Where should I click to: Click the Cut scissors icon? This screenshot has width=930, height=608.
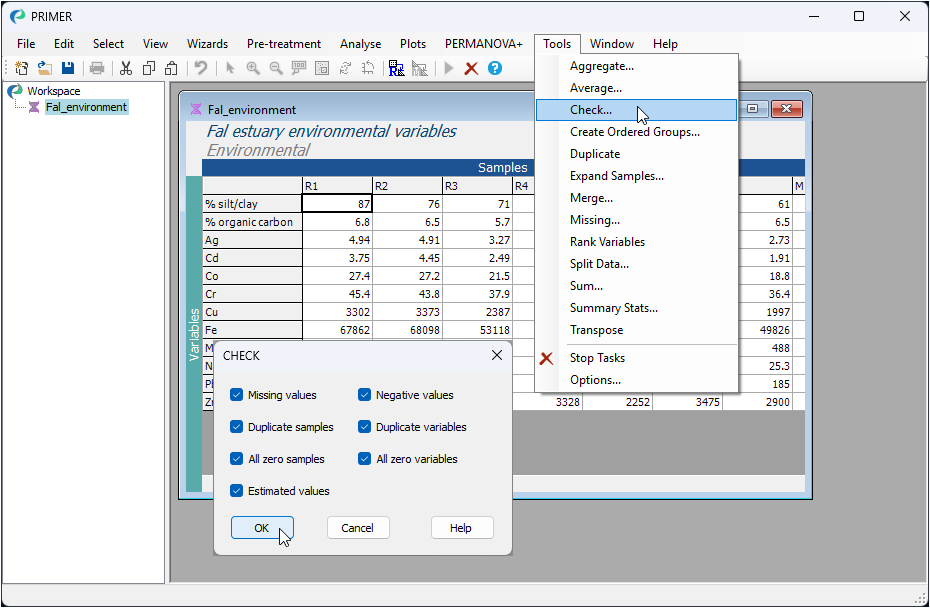(126, 68)
